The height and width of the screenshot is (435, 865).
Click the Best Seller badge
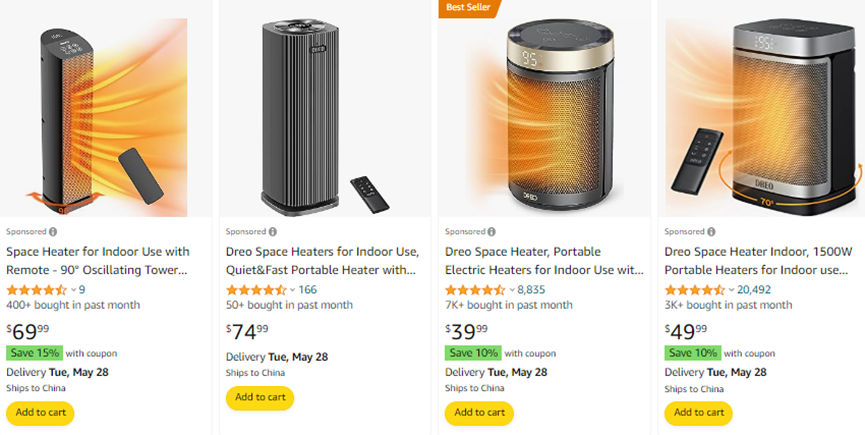(470, 8)
